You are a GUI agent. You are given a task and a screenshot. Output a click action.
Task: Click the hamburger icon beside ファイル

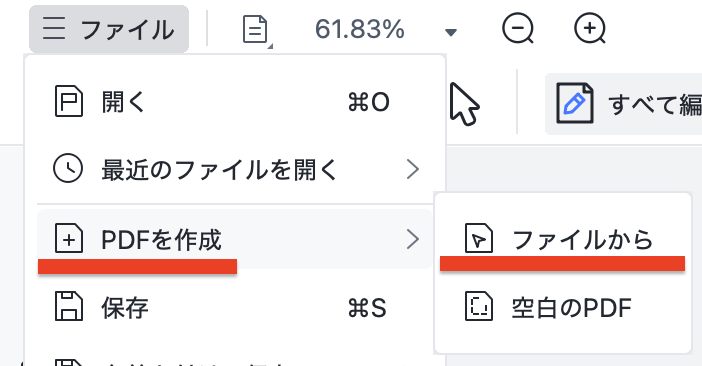[54, 29]
